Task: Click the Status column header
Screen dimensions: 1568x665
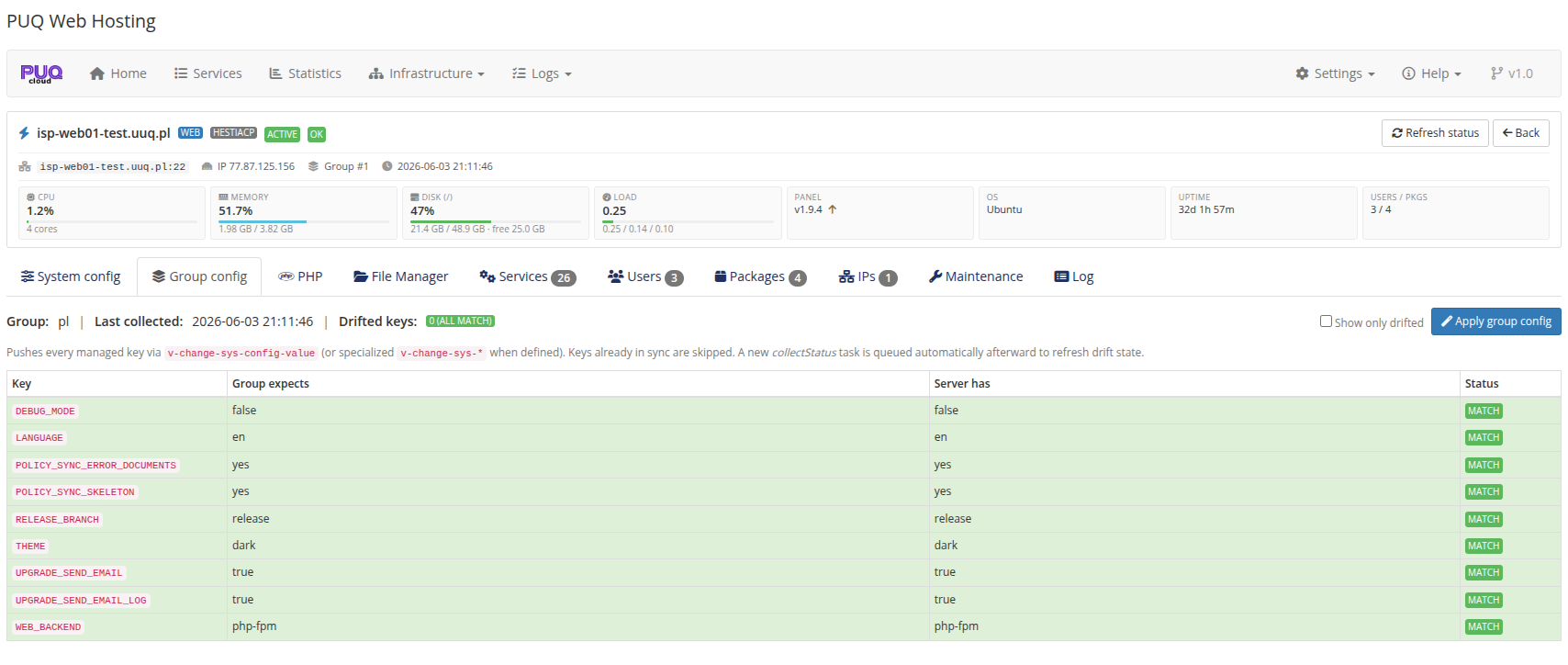Action: (1510, 384)
